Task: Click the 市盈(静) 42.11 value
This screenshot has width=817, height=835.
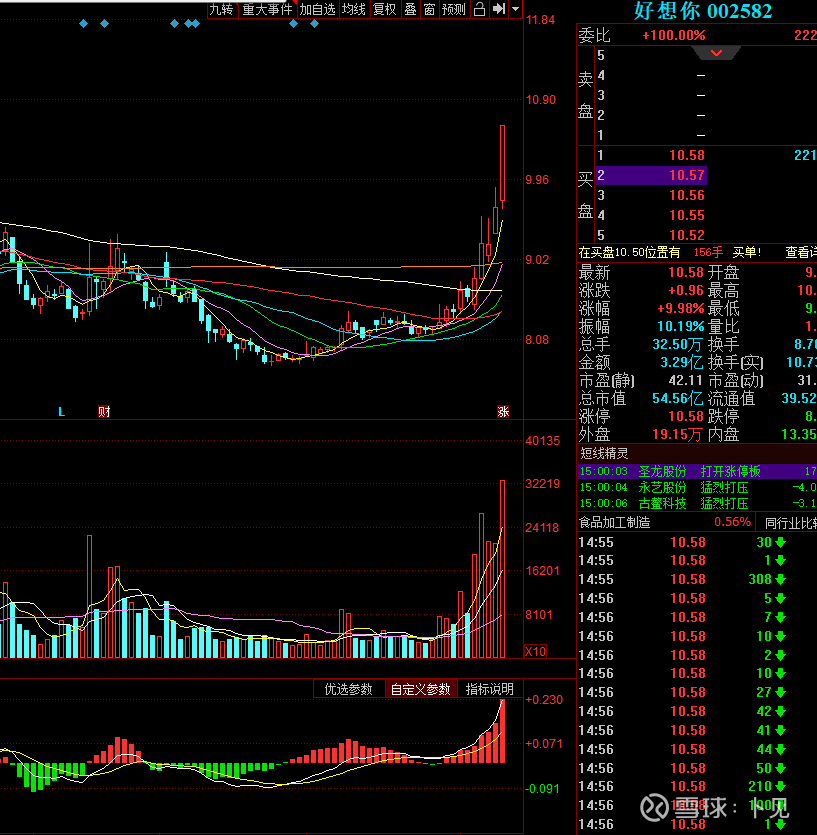Action: click(686, 380)
